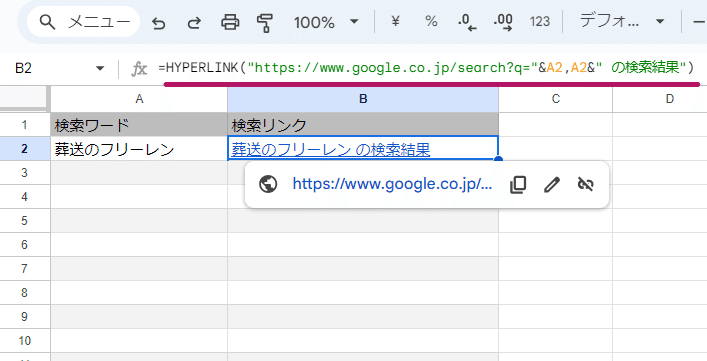Select column B header

click(x=363, y=99)
